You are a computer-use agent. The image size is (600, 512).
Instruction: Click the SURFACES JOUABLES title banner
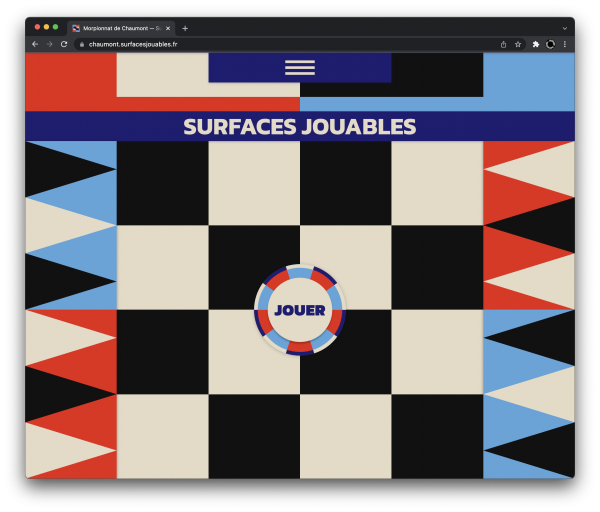(x=299, y=127)
